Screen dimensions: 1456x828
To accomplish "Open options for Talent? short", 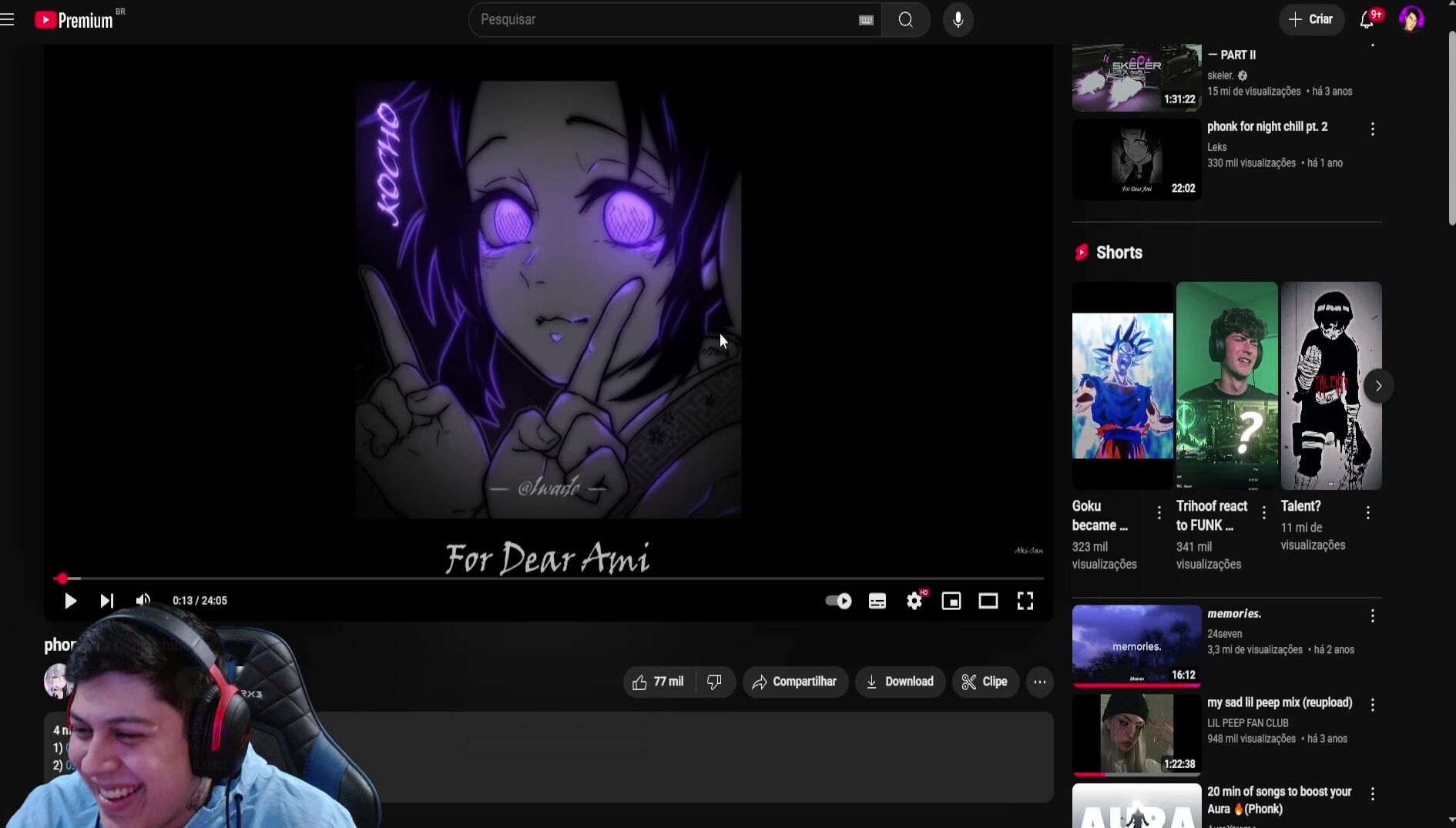I will [x=1368, y=512].
